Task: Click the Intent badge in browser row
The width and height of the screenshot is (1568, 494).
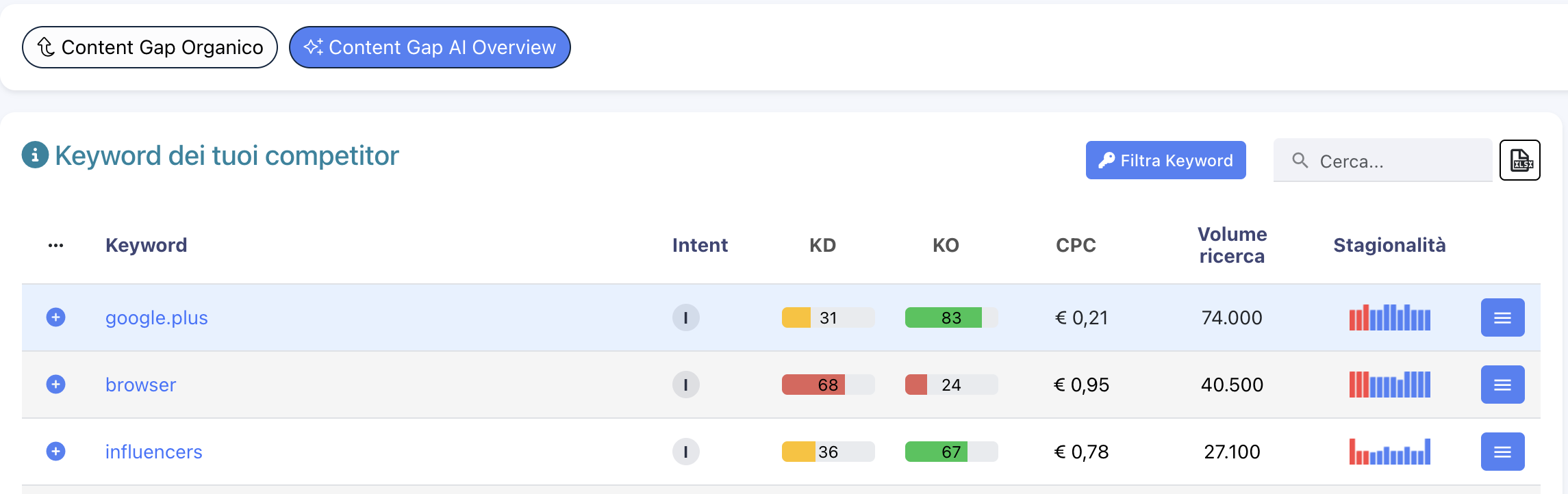Action: pos(685,385)
